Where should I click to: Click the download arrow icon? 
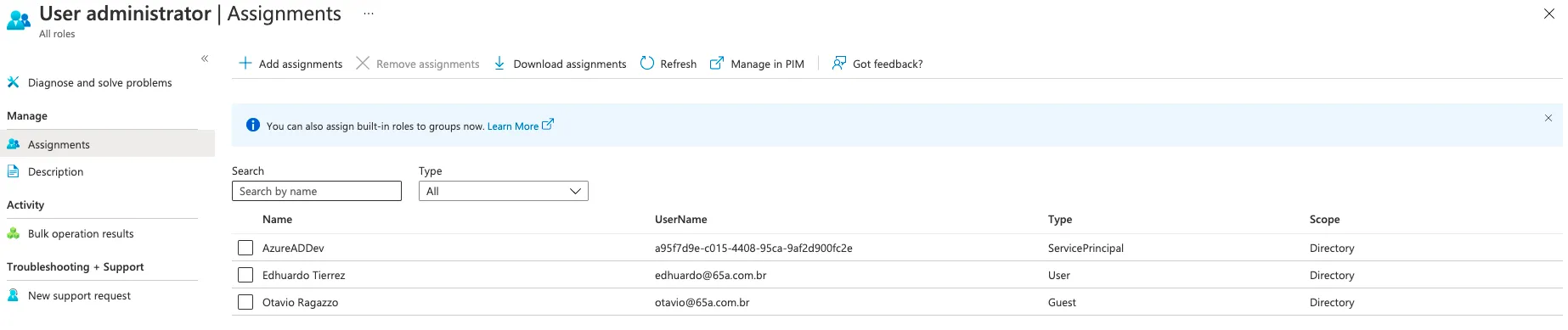pyautogui.click(x=499, y=64)
